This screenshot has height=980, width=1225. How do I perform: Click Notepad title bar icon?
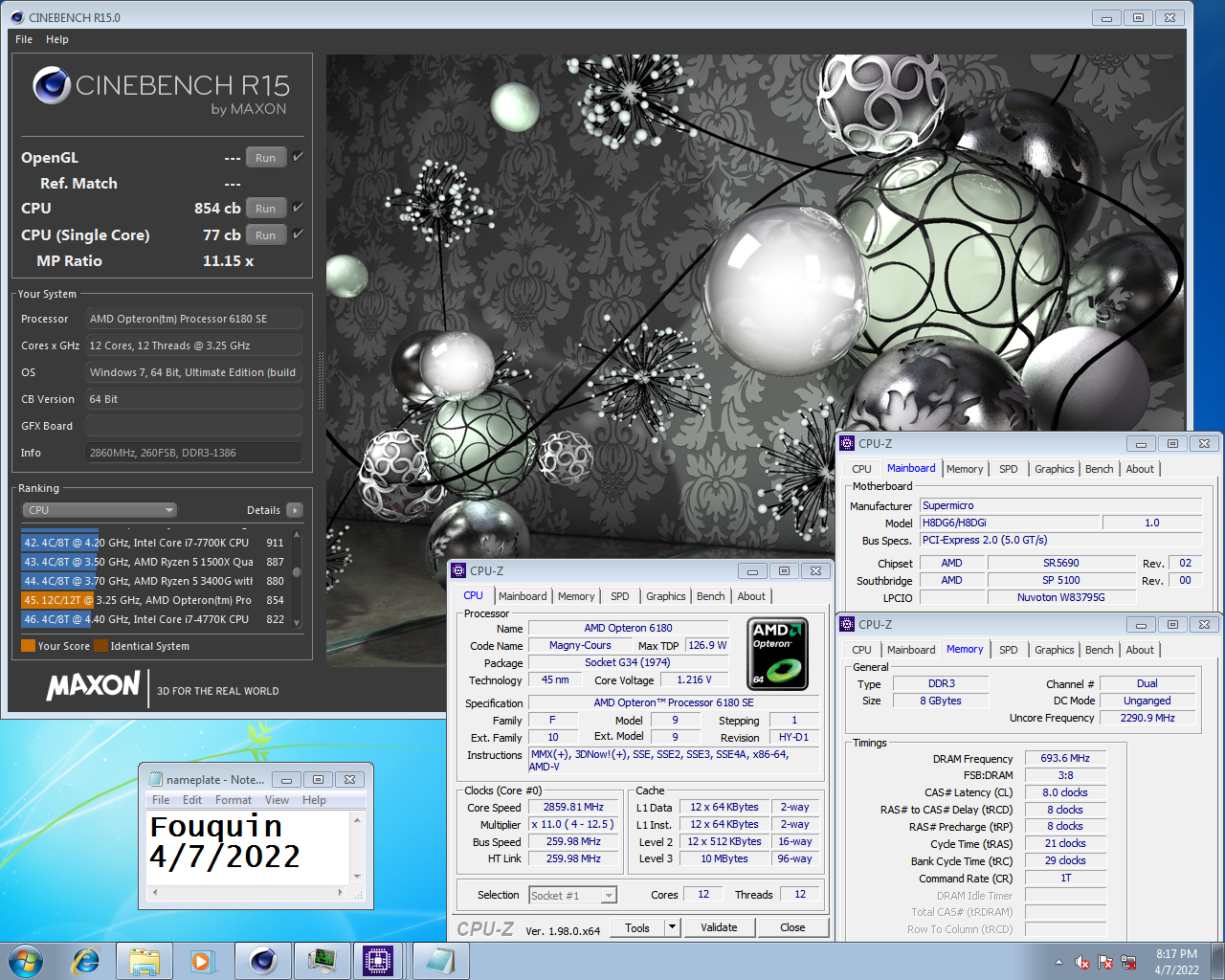click(x=156, y=779)
